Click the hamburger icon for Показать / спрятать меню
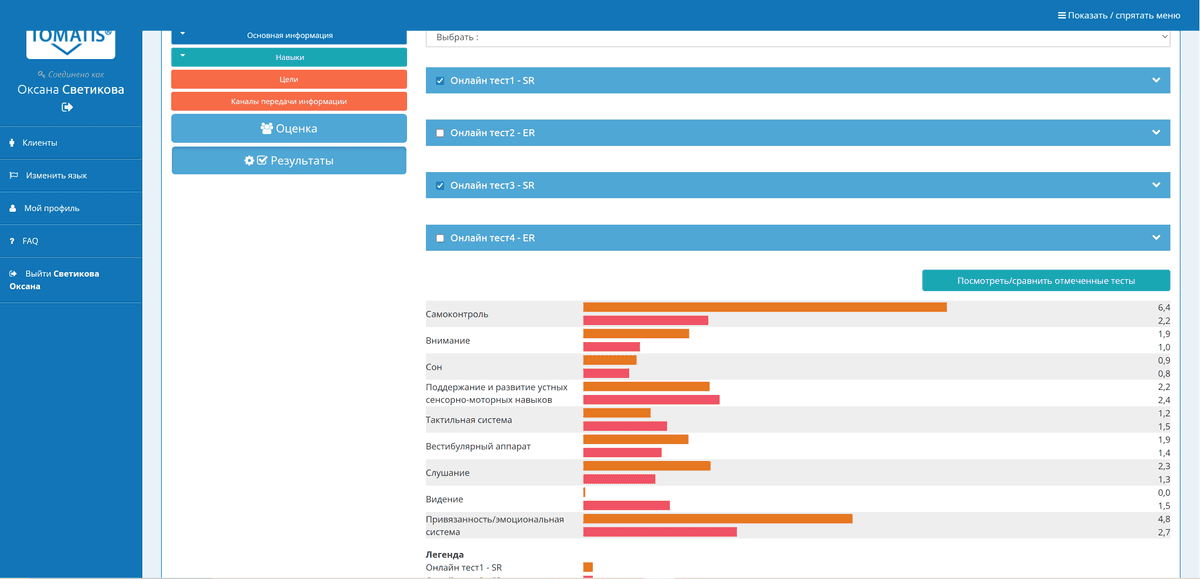 tap(1062, 15)
